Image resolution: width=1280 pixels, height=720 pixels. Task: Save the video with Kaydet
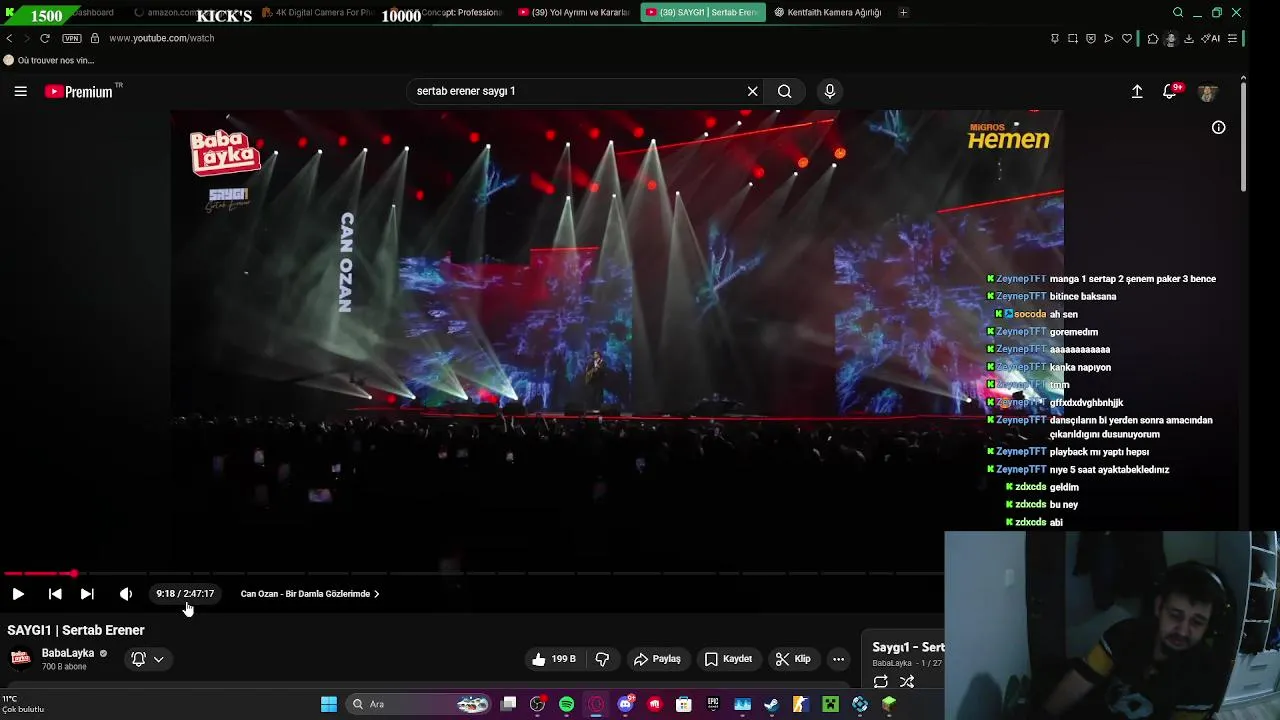[728, 659]
